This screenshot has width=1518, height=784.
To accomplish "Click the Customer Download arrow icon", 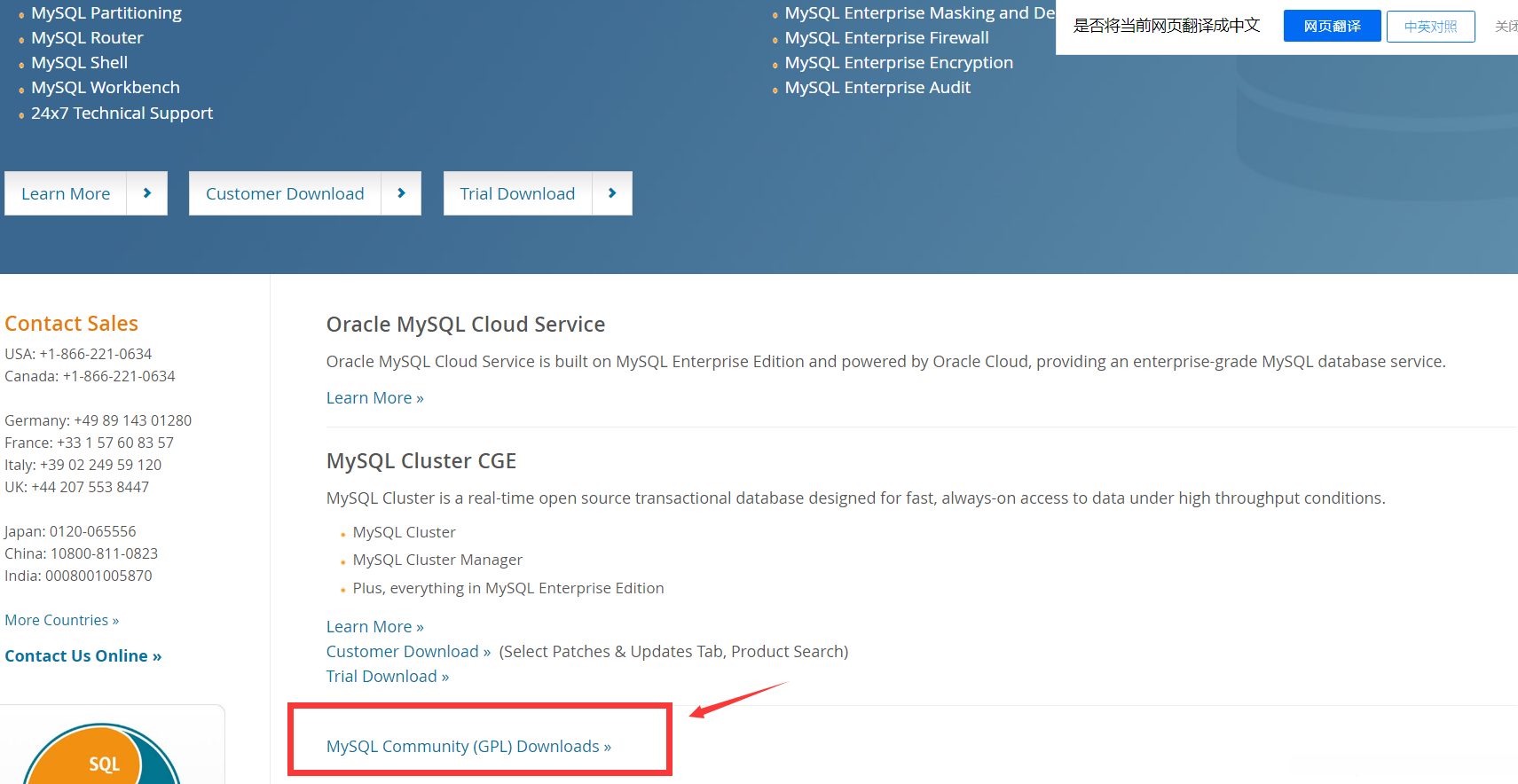I will [x=401, y=193].
